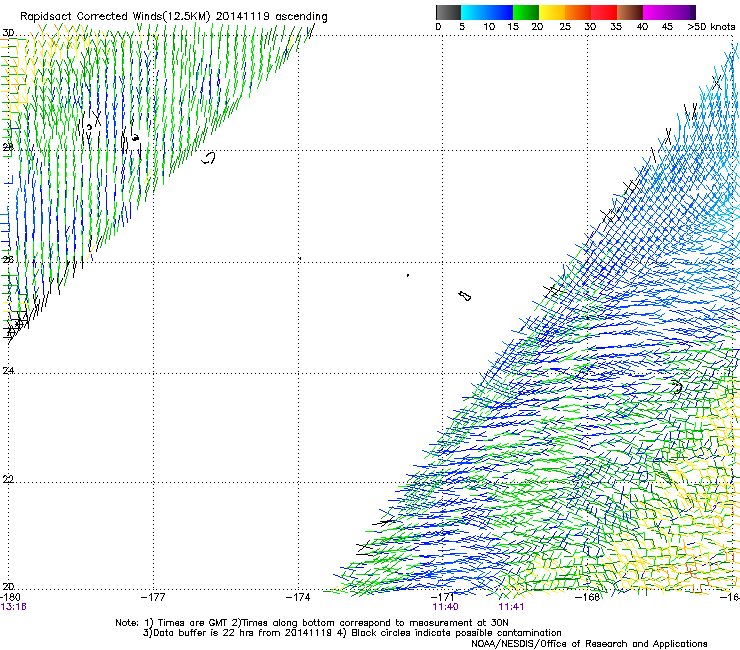Click the purple time label '13:16'

point(14,607)
